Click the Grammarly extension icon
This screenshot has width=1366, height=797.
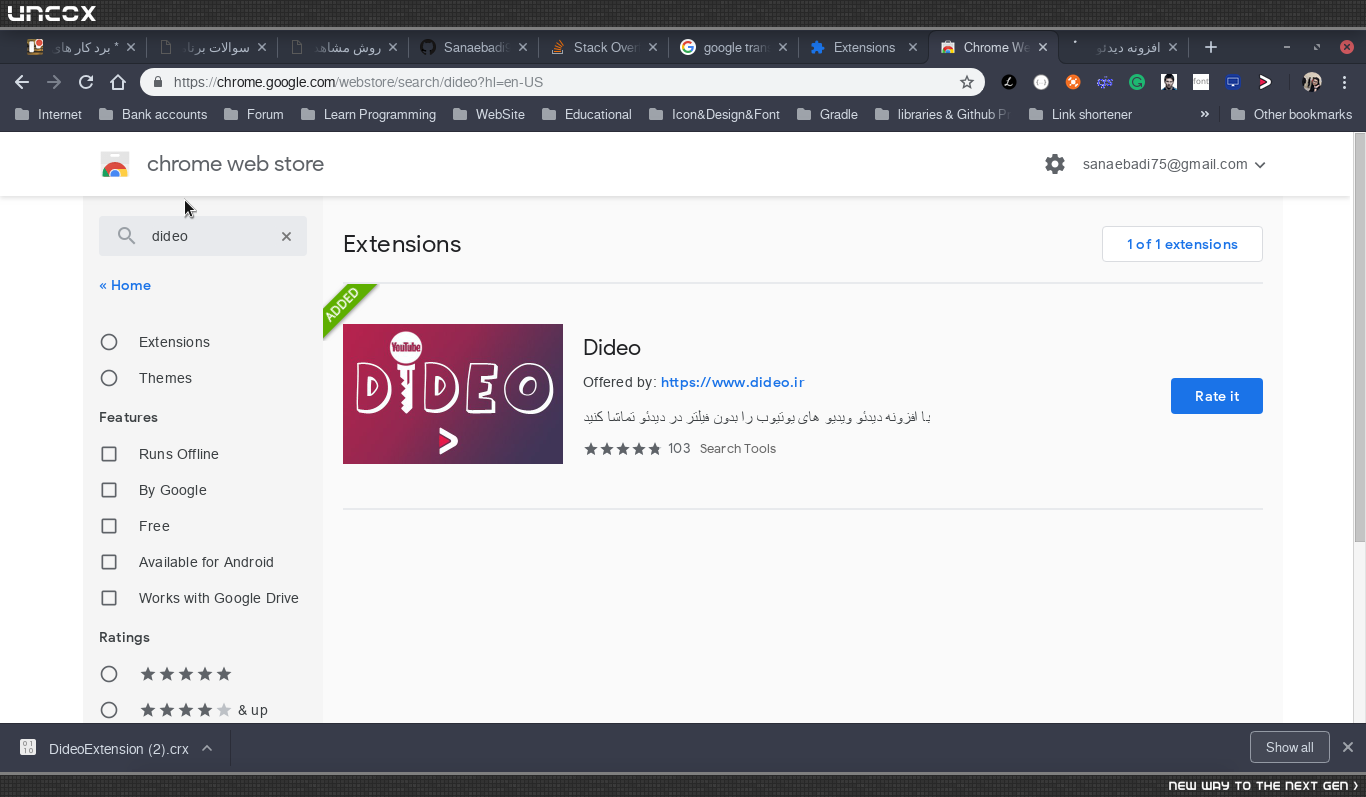[1137, 82]
